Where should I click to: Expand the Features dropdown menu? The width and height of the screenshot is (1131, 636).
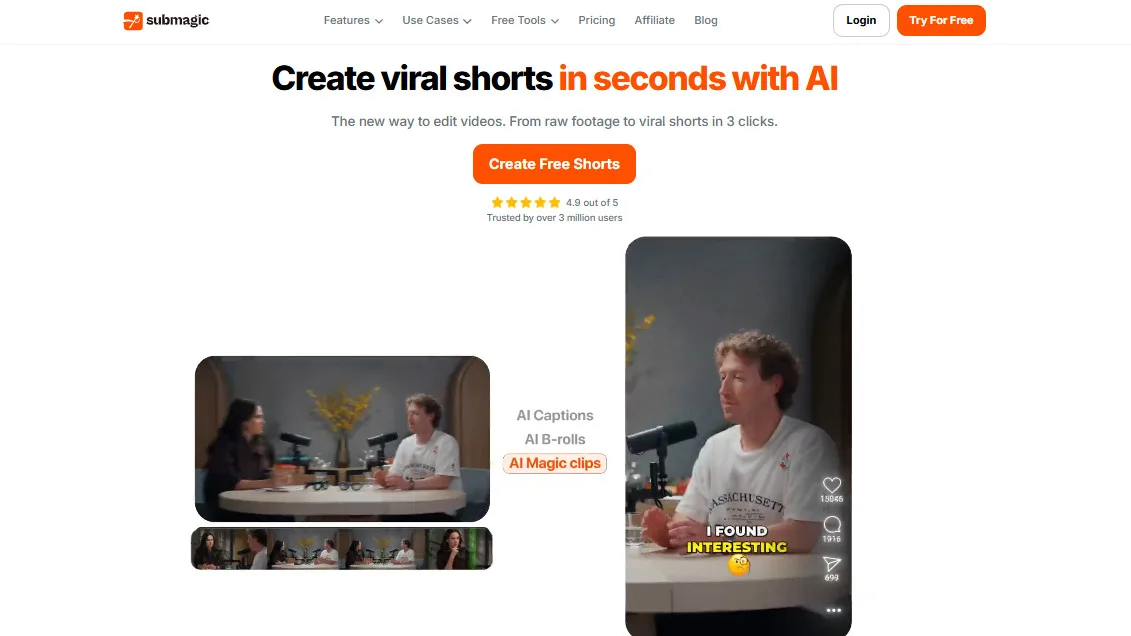(x=353, y=20)
